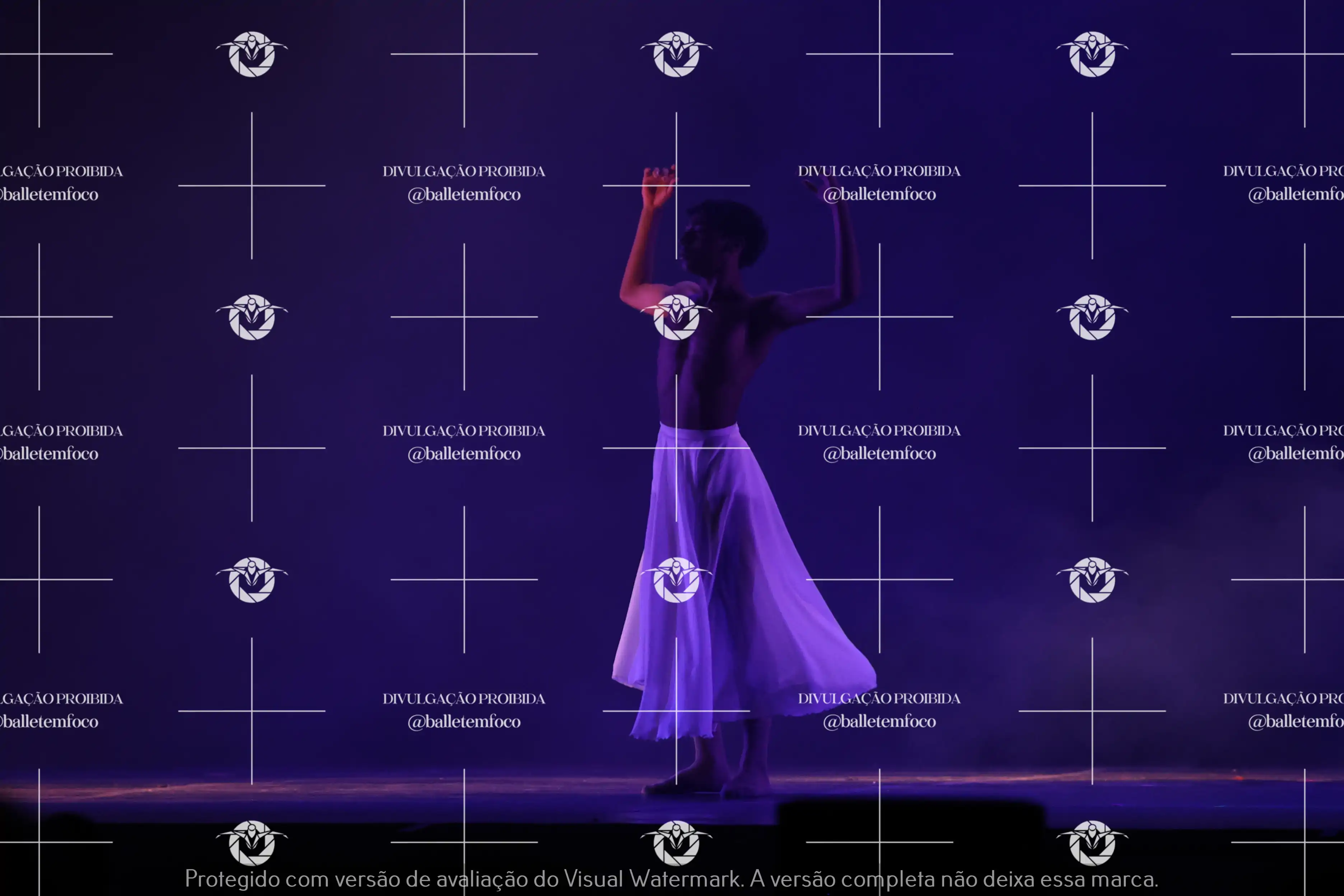The width and height of the screenshot is (1344, 896).
Task: Click the crosshair crossing the dancer's raised wrist
Action: click(676, 185)
